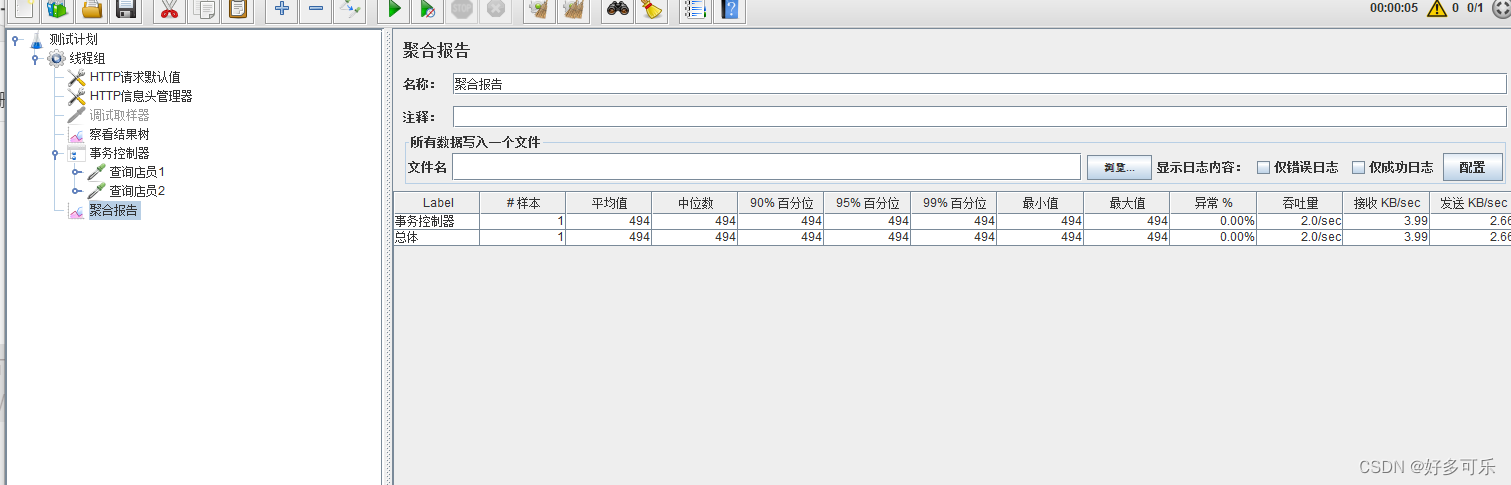
Task: Click the yellow warning triangle icon
Action: 1437,8
